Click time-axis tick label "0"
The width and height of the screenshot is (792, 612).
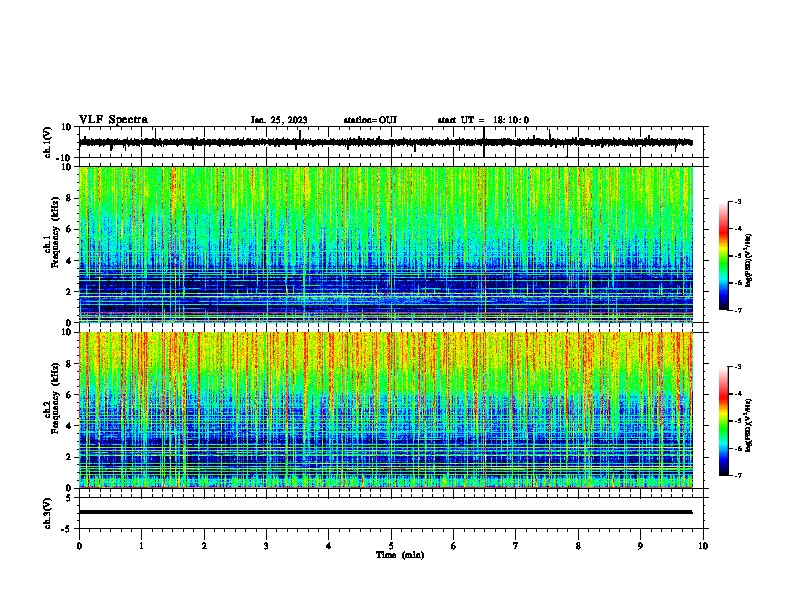pyautogui.click(x=79, y=546)
